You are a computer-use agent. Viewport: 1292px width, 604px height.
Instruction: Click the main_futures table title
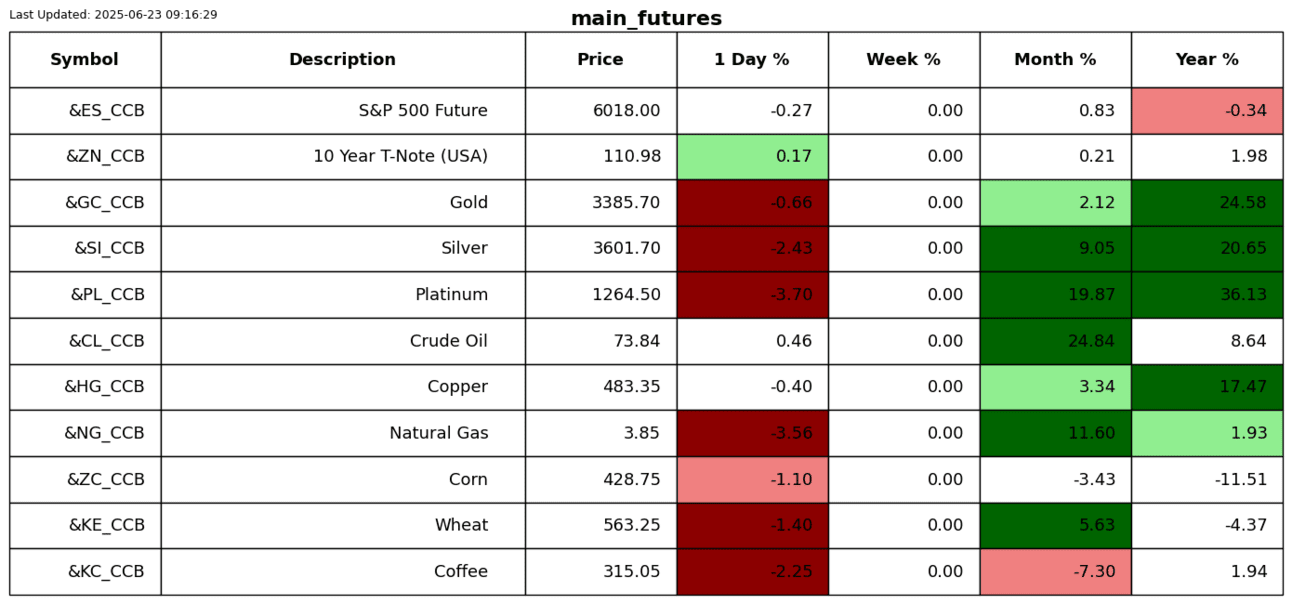646,19
